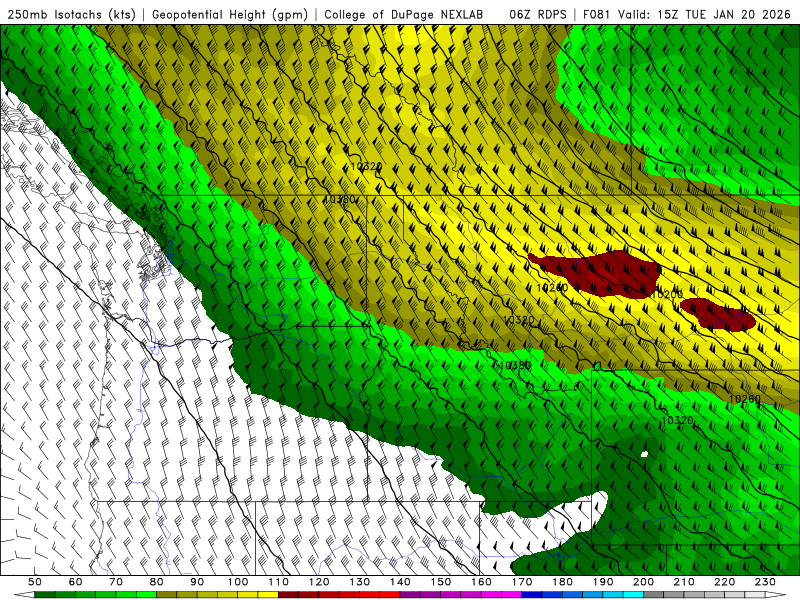Click the 220 value on the color scale

click(x=724, y=582)
